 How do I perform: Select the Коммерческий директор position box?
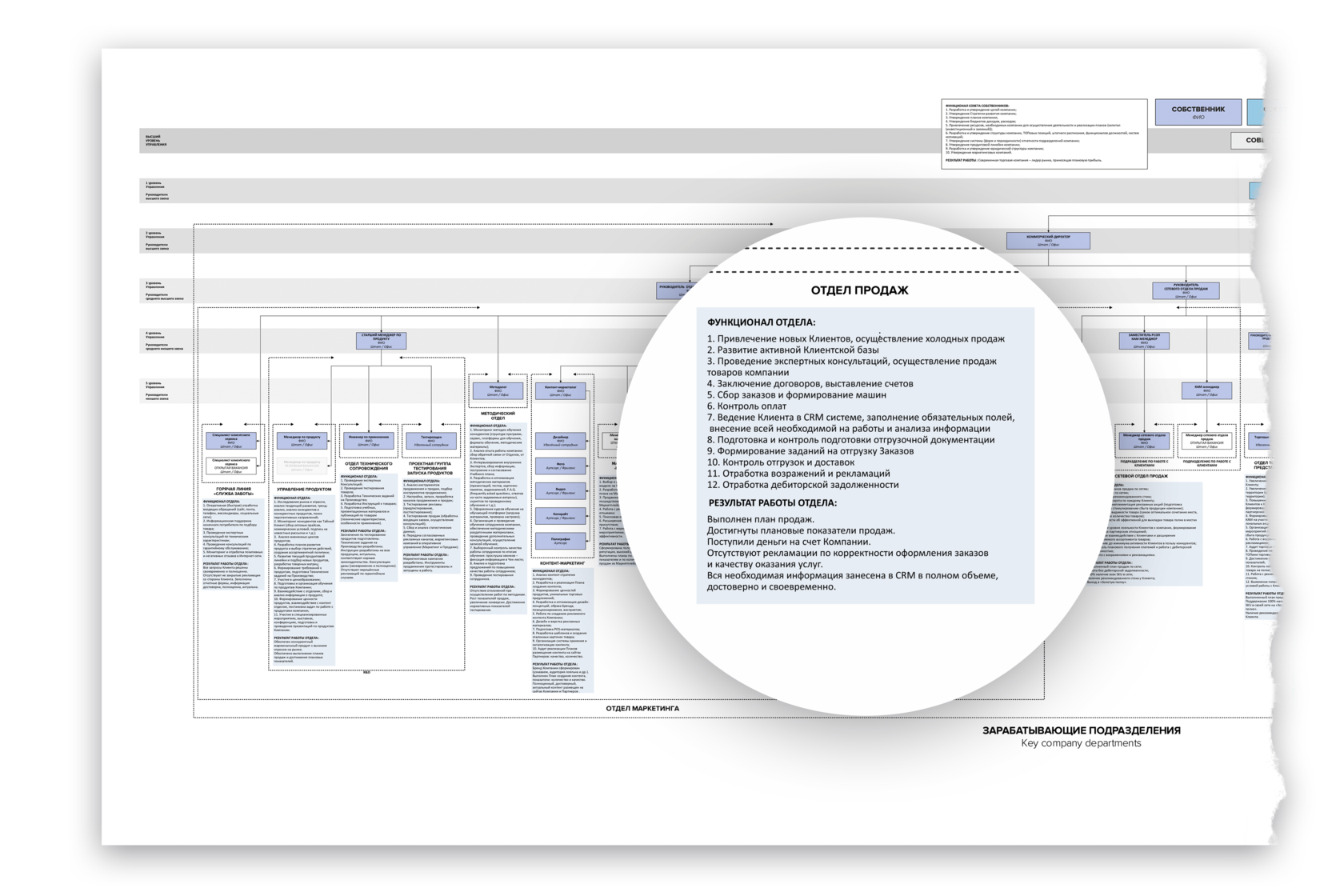click(x=1048, y=240)
